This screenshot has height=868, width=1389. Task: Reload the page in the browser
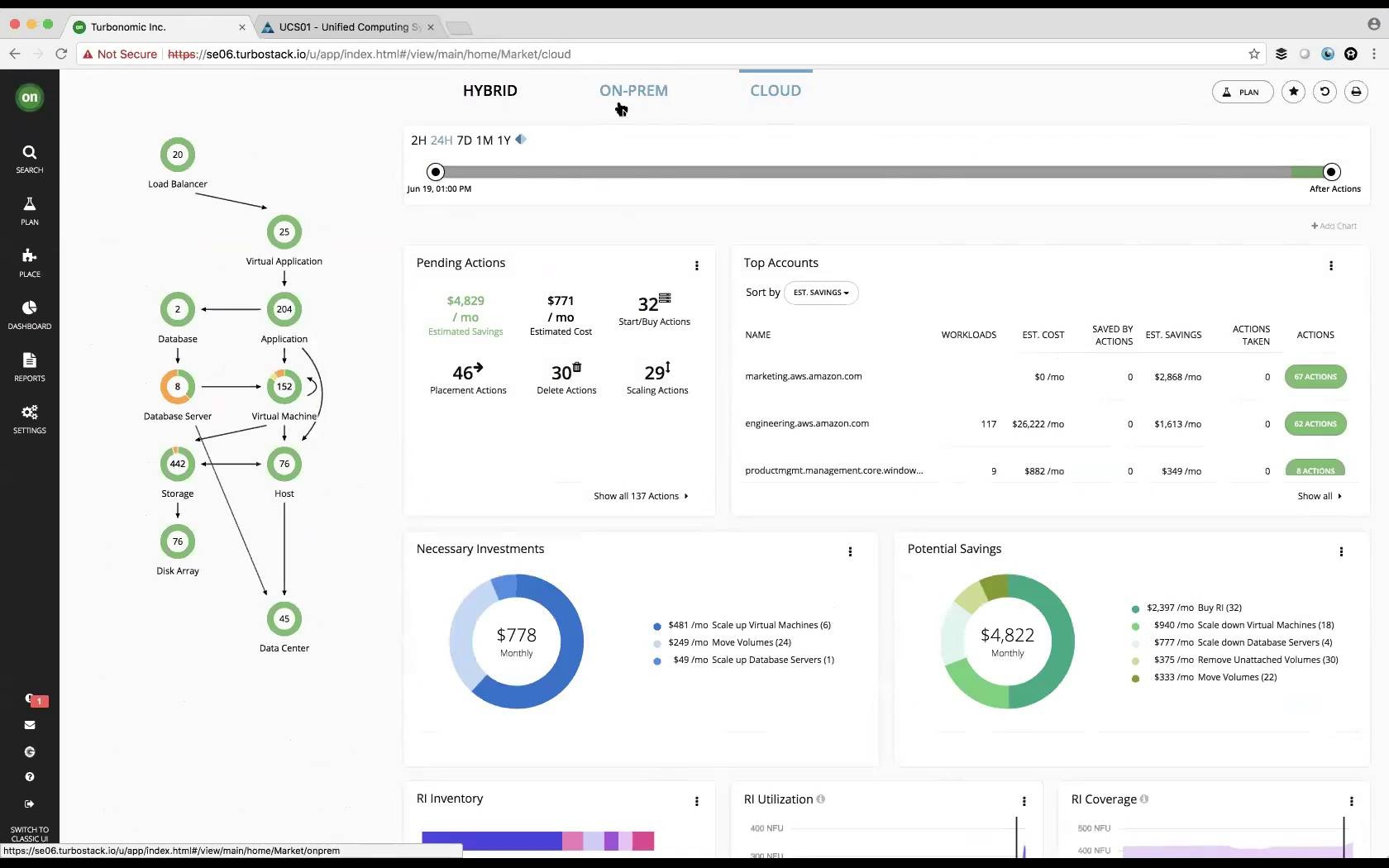point(61,54)
